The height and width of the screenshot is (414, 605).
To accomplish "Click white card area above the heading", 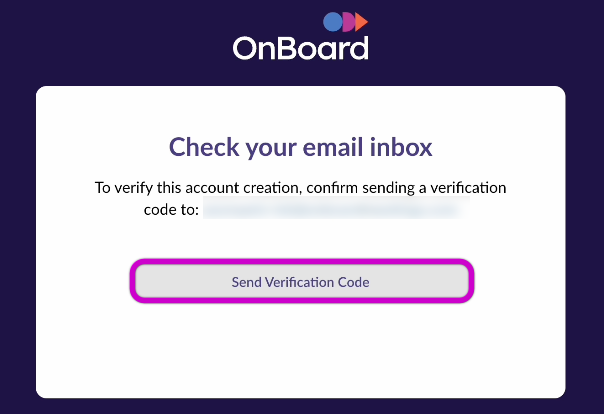I will click(x=301, y=108).
